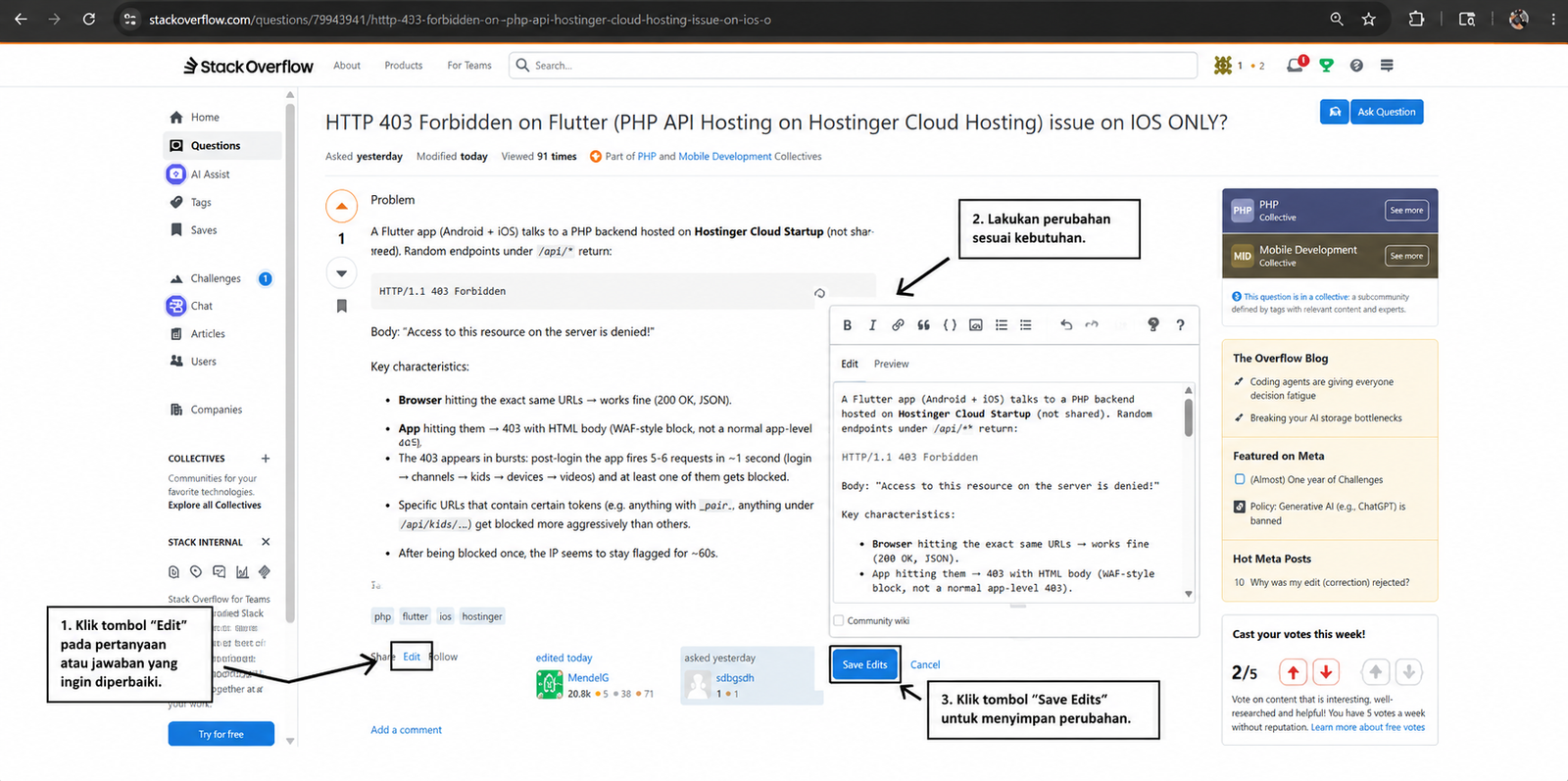Viewport: 1568px width, 781px height.
Task: Bookmark this question
Action: point(341,307)
